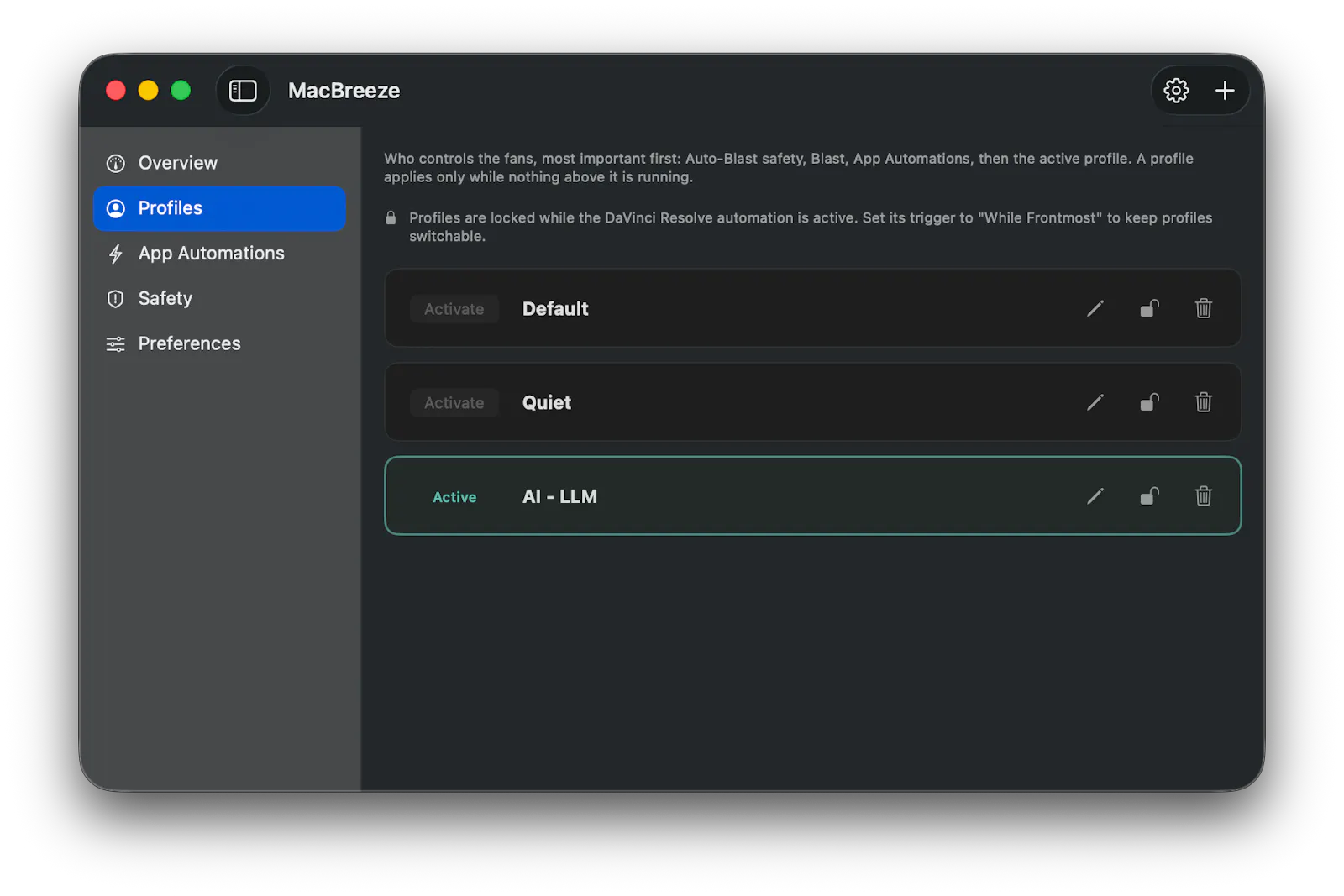Open Preferences in the sidebar

pos(219,344)
